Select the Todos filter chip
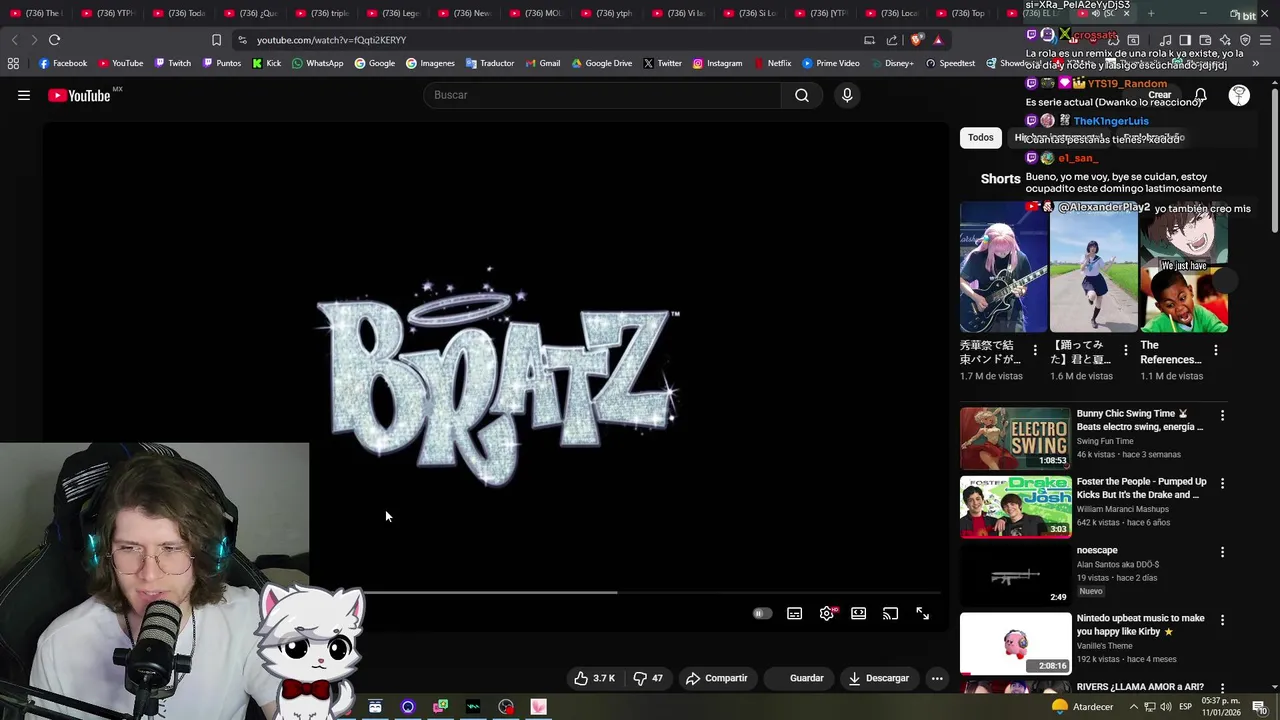This screenshot has width=1280, height=720. click(981, 137)
